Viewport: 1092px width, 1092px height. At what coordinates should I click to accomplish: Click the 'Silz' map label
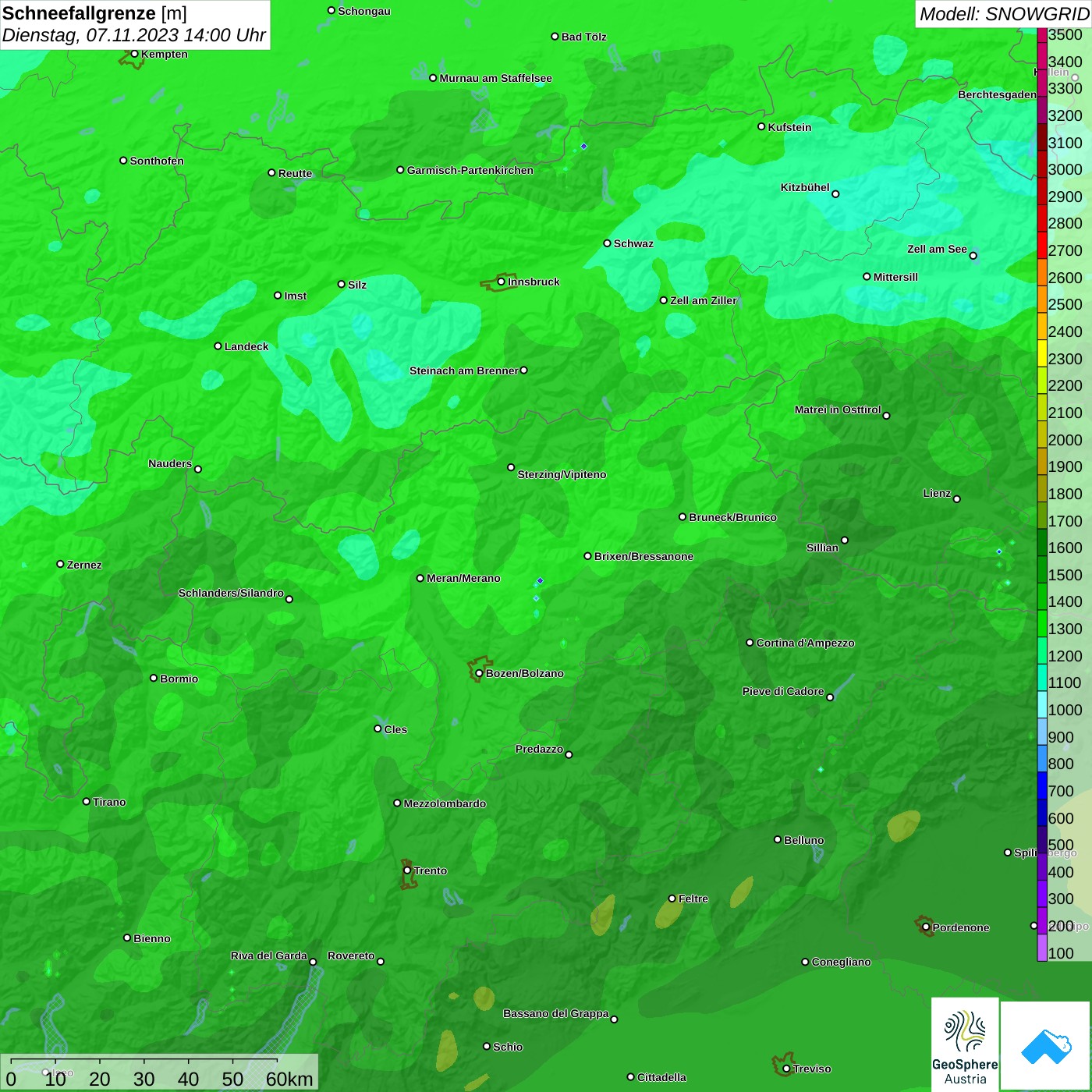coord(357,285)
